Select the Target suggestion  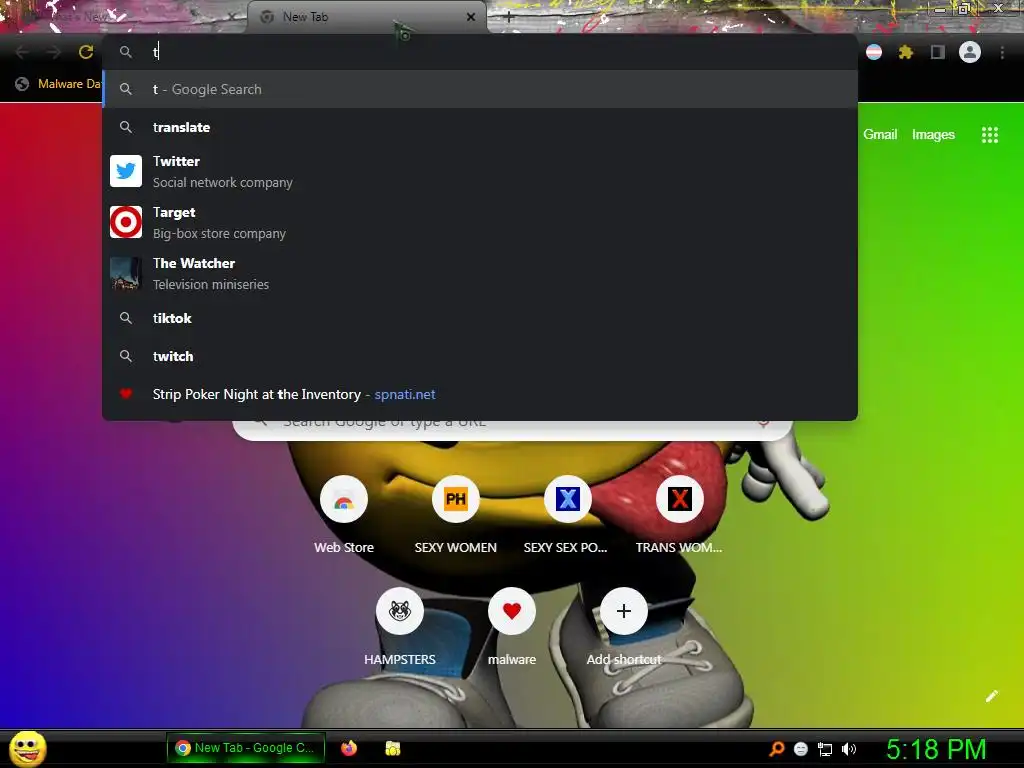coord(480,222)
